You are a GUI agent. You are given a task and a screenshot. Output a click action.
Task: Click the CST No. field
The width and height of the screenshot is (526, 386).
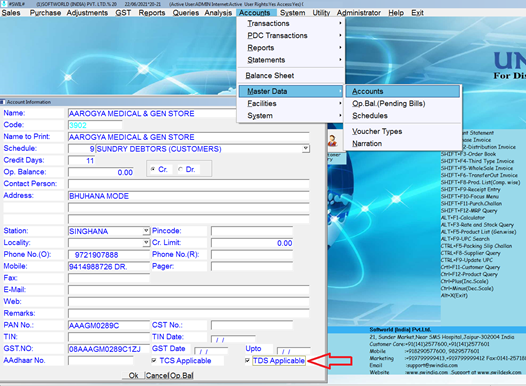252,325
